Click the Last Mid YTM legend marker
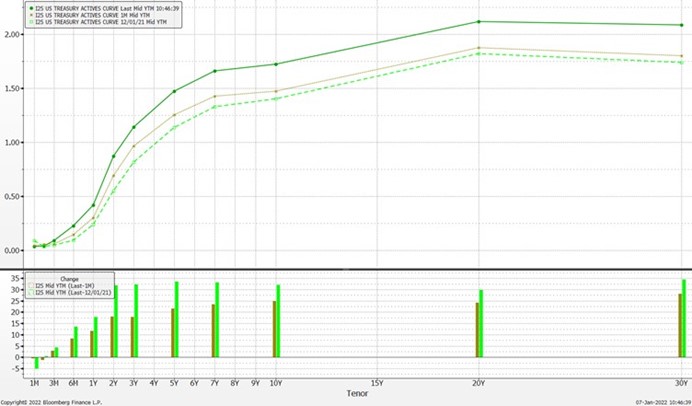The image size is (692, 406). click(33, 6)
